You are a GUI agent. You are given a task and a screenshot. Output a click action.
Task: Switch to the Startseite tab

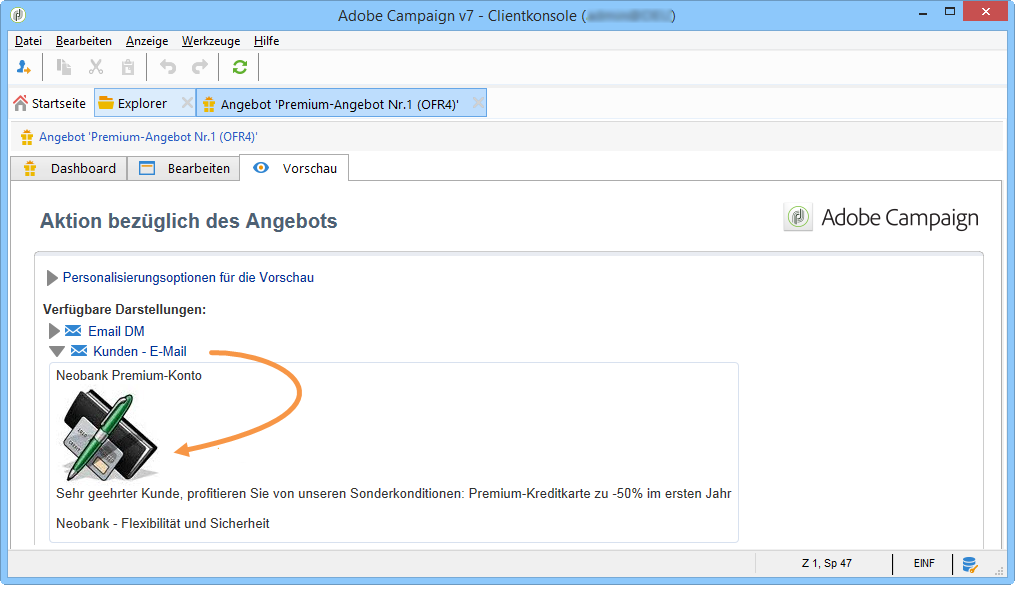(50, 103)
